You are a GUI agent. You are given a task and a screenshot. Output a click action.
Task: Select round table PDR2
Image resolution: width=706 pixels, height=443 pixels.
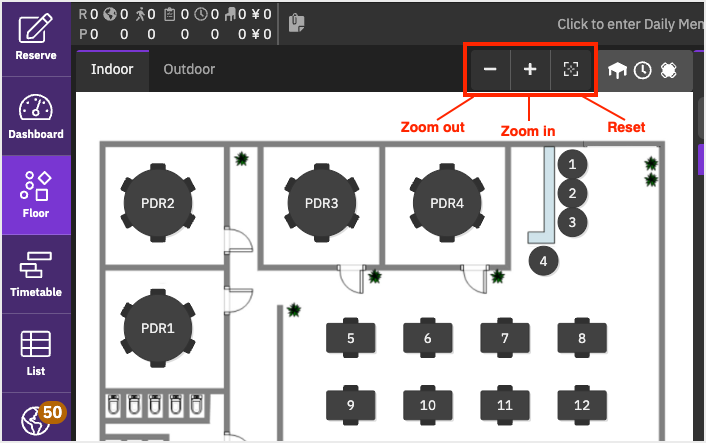(x=158, y=203)
